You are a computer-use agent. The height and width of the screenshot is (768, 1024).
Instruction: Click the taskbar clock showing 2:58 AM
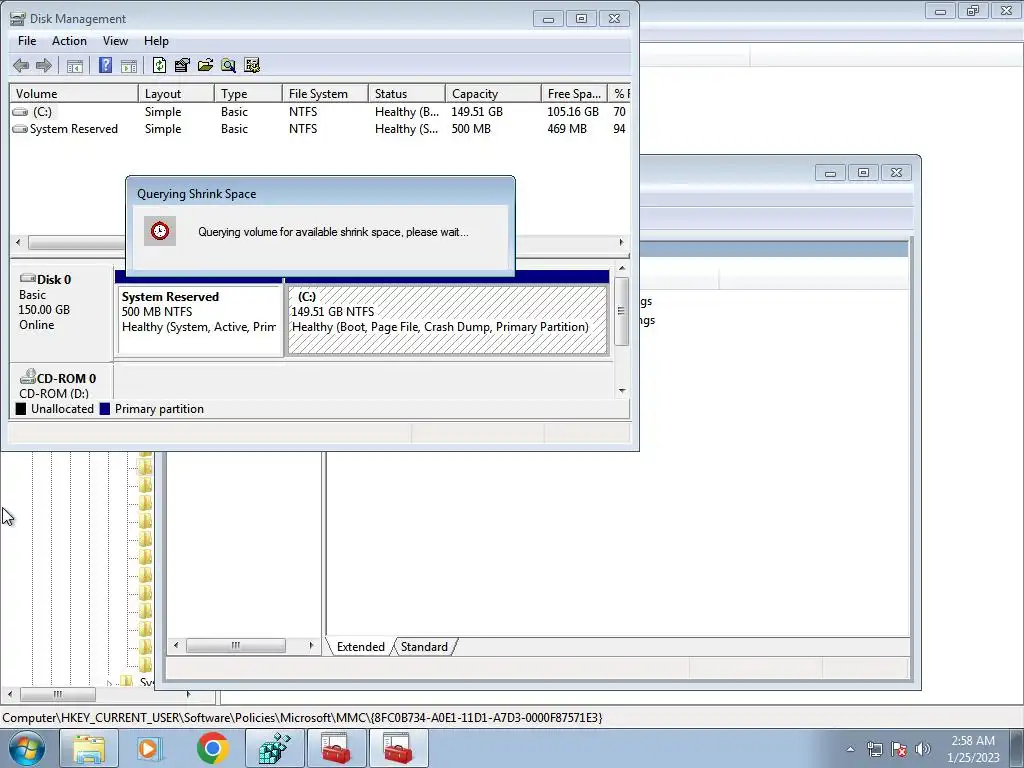click(x=973, y=749)
